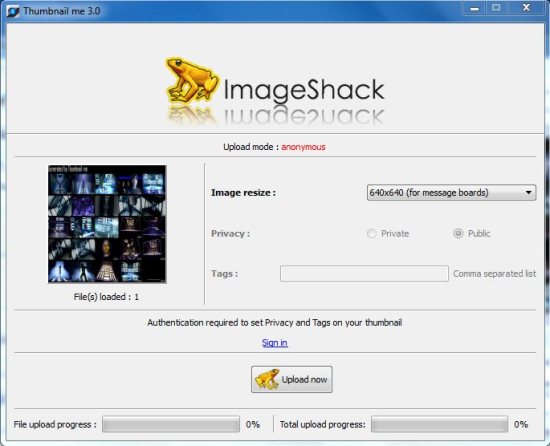
Task: Open the Image resize dropdown
Action: [451, 192]
